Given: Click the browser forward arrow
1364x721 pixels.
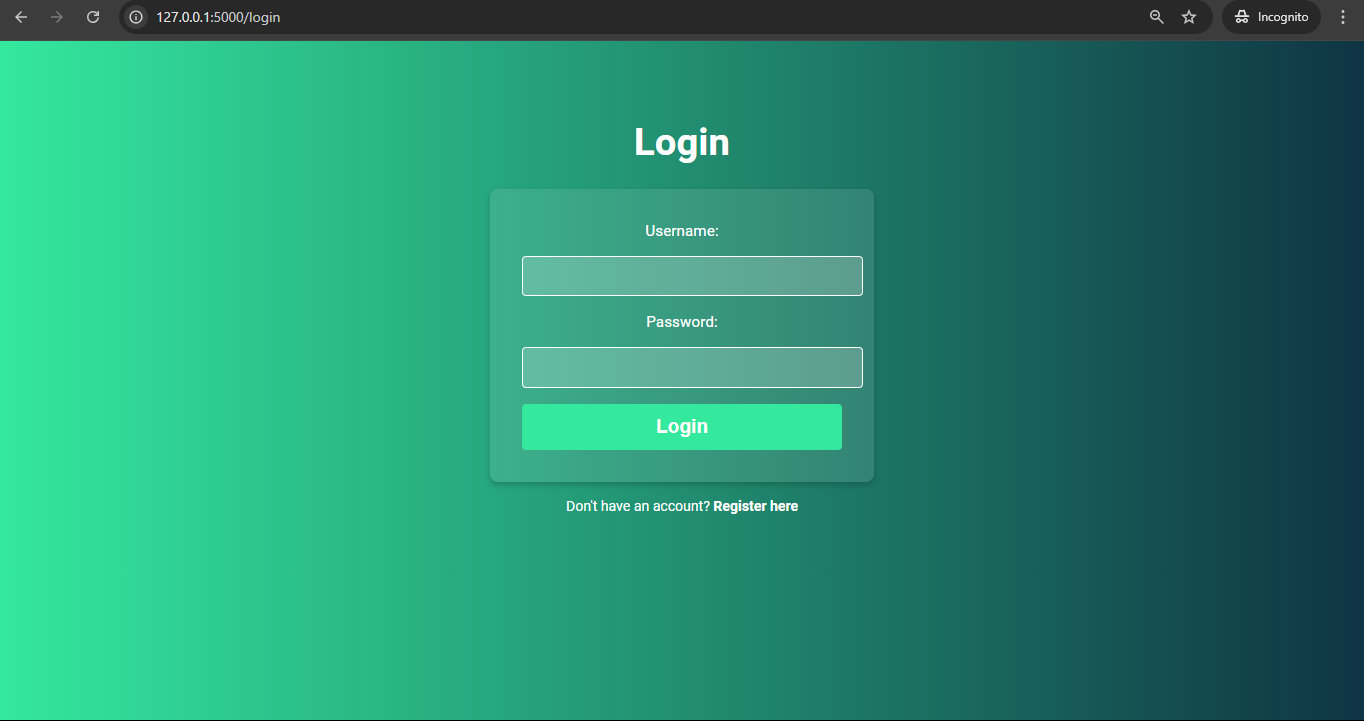Looking at the screenshot, I should 57,17.
